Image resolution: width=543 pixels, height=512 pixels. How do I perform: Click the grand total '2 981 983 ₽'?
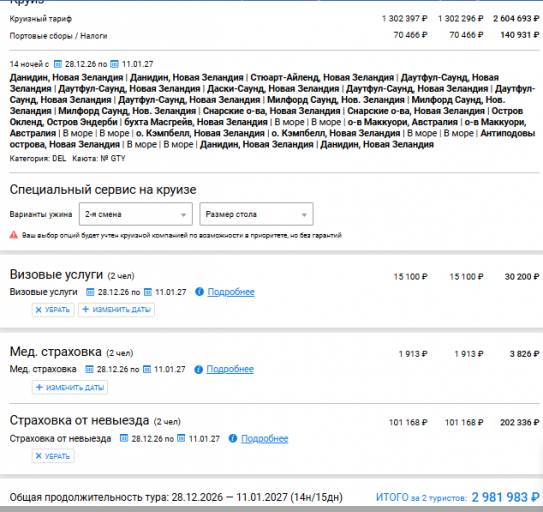tap(506, 497)
